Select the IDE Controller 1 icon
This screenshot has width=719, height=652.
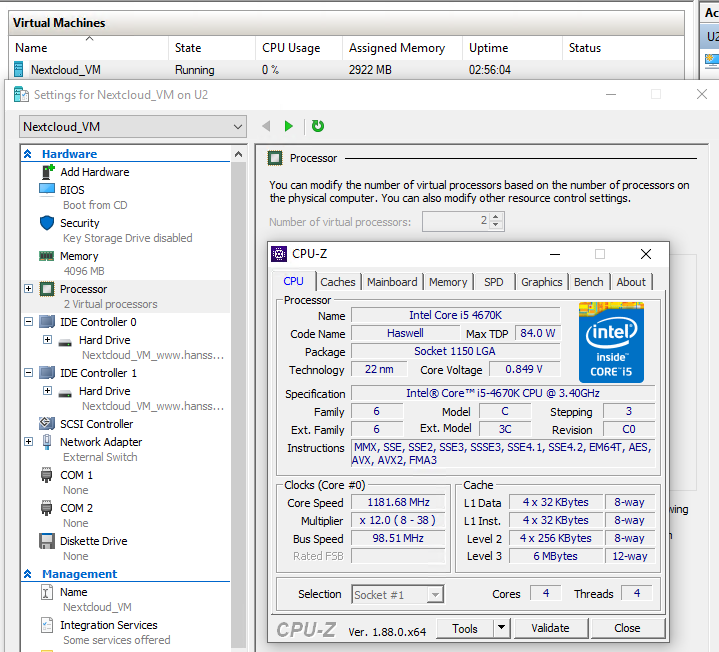(x=47, y=373)
